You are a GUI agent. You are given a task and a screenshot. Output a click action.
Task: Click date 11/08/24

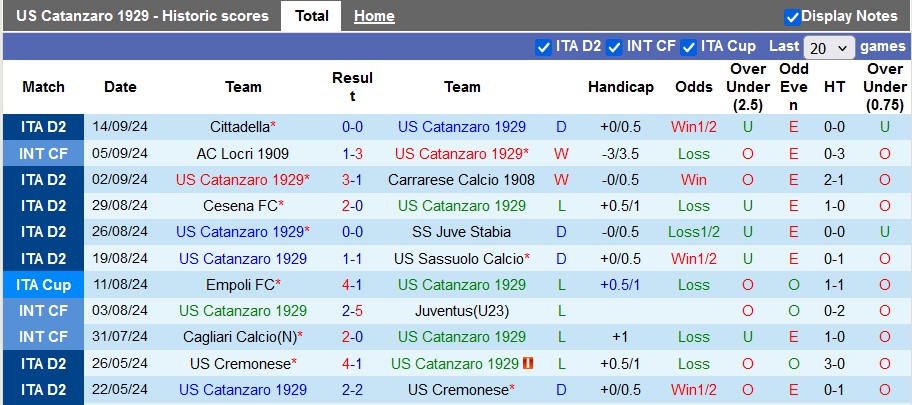(x=120, y=285)
